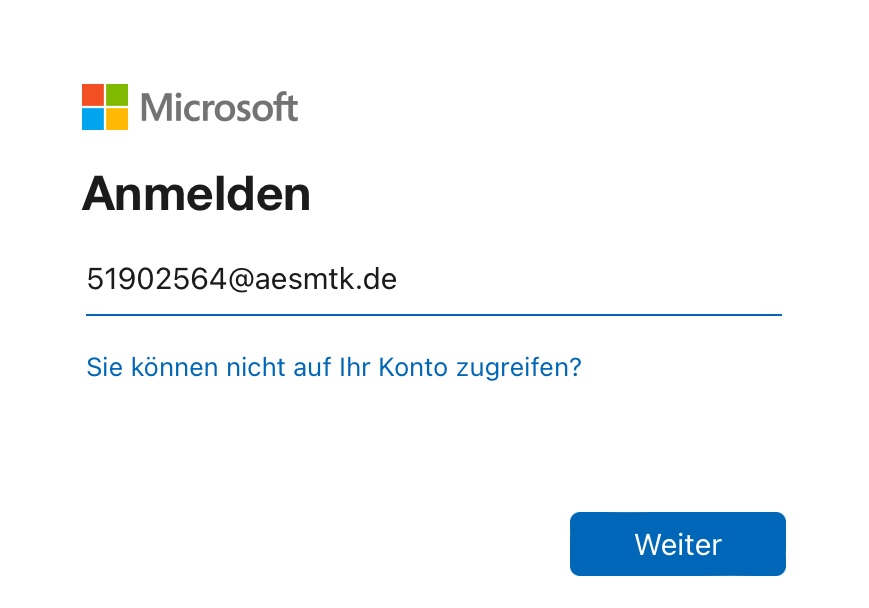Click the Microsoft four-square logo

[x=105, y=107]
